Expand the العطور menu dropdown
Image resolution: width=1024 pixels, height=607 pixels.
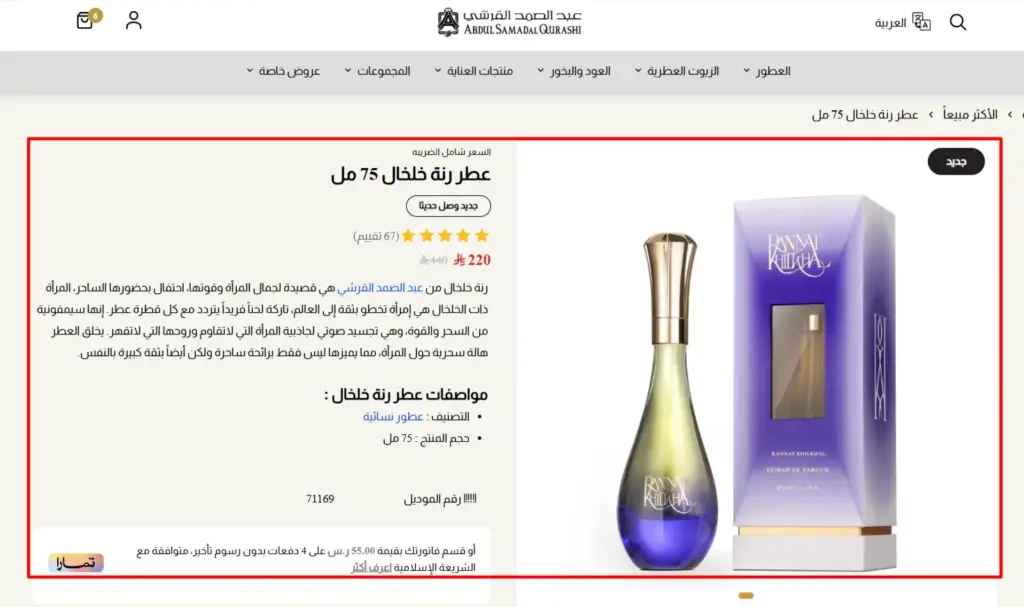(766, 71)
